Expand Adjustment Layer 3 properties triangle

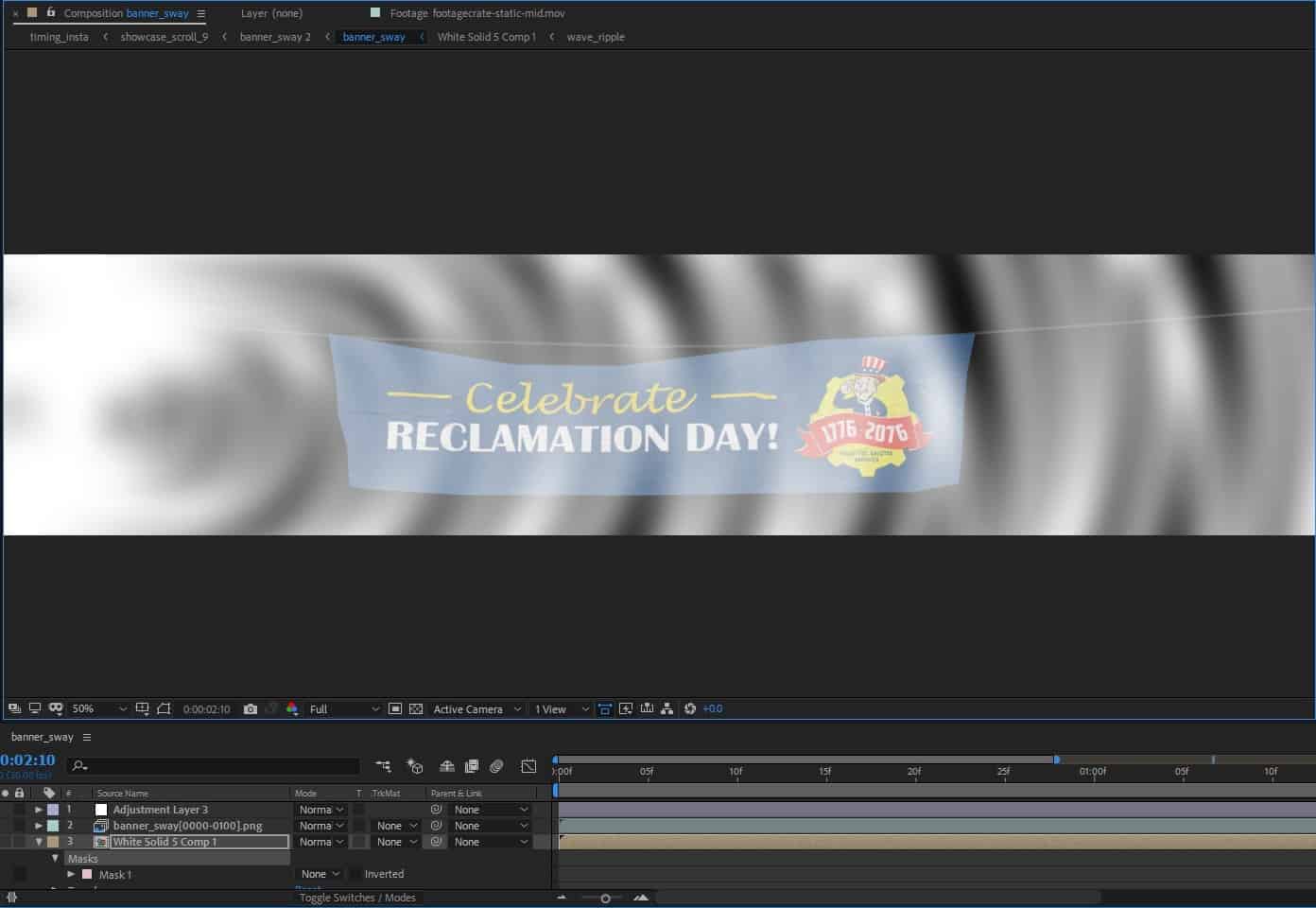pyautogui.click(x=39, y=810)
